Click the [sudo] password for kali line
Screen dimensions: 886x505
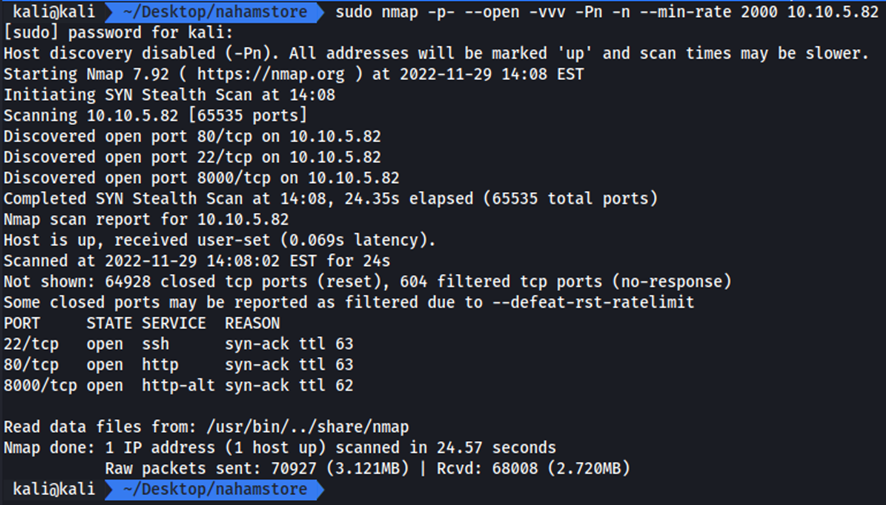[x=116, y=32]
